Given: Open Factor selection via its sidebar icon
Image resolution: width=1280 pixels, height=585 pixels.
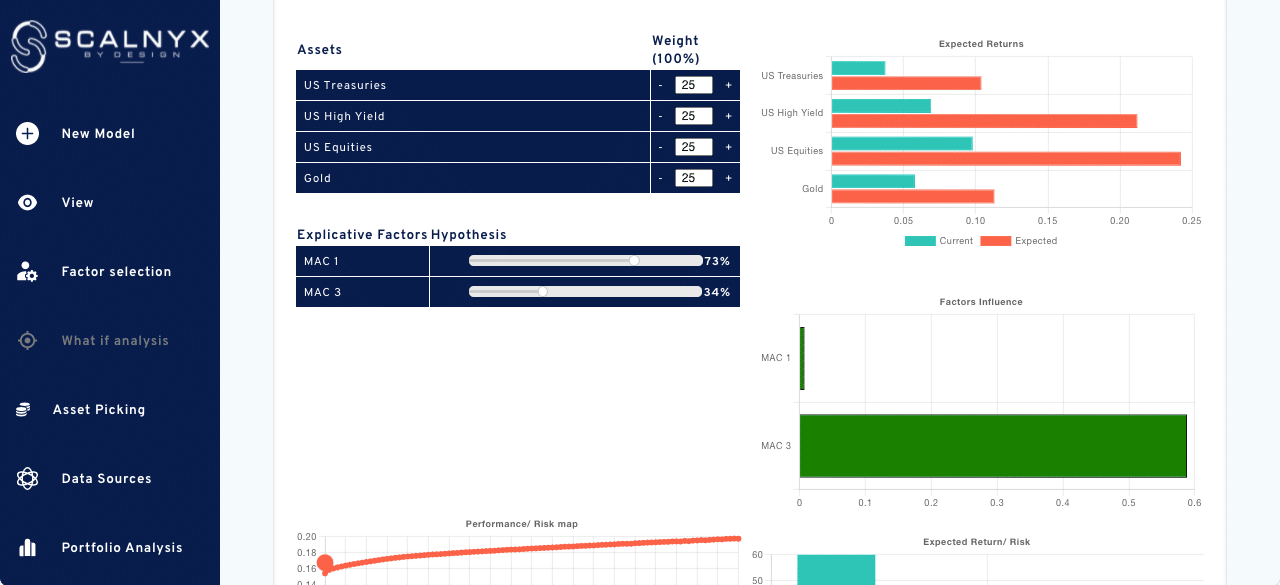Looking at the screenshot, I should (x=26, y=271).
